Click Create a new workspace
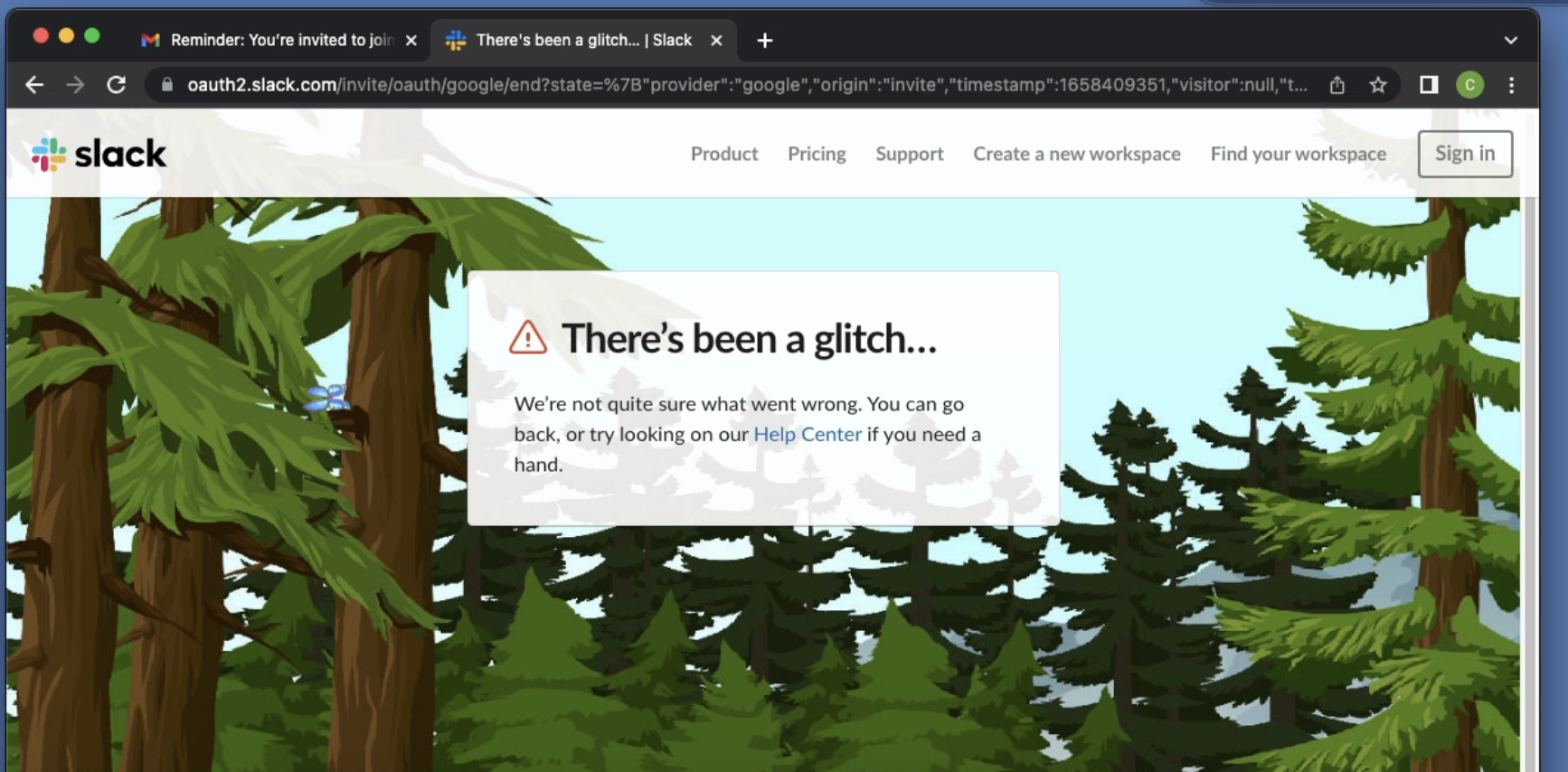1568x772 pixels. [x=1077, y=154]
